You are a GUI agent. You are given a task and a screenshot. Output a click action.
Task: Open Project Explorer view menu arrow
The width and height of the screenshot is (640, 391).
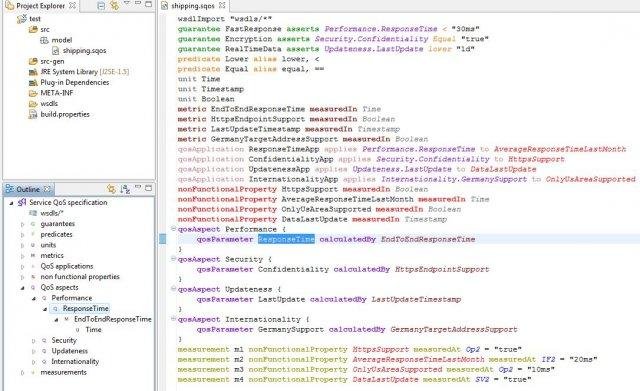coord(127,3)
